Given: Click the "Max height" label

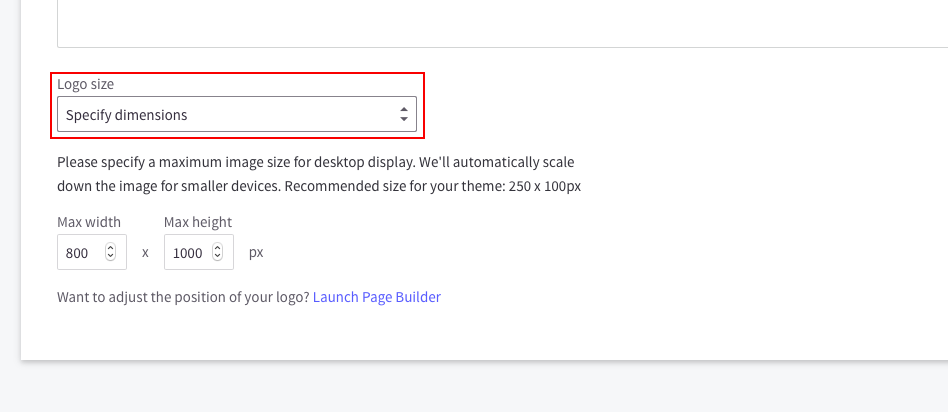Looking at the screenshot, I should (x=198, y=222).
